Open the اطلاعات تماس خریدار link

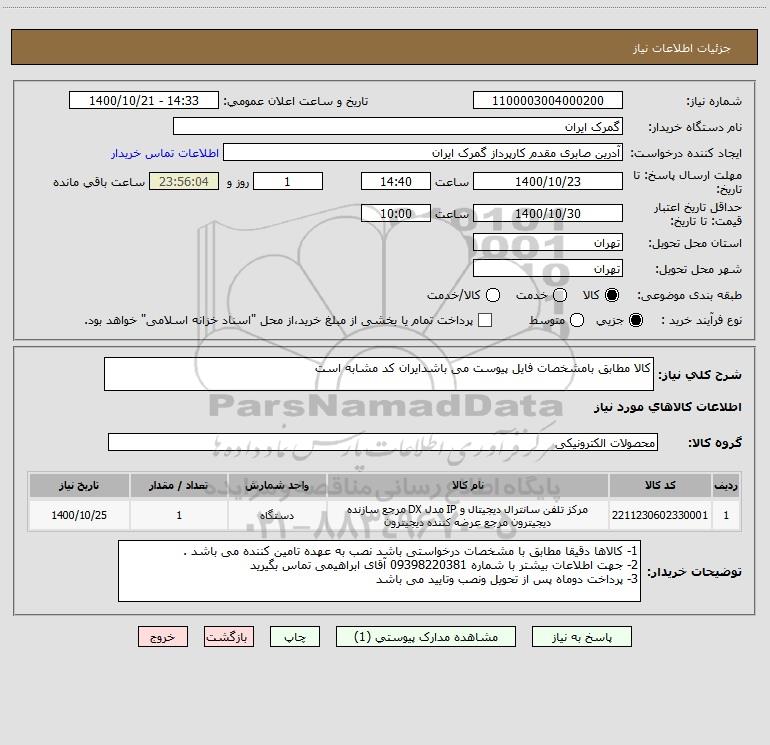165,153
